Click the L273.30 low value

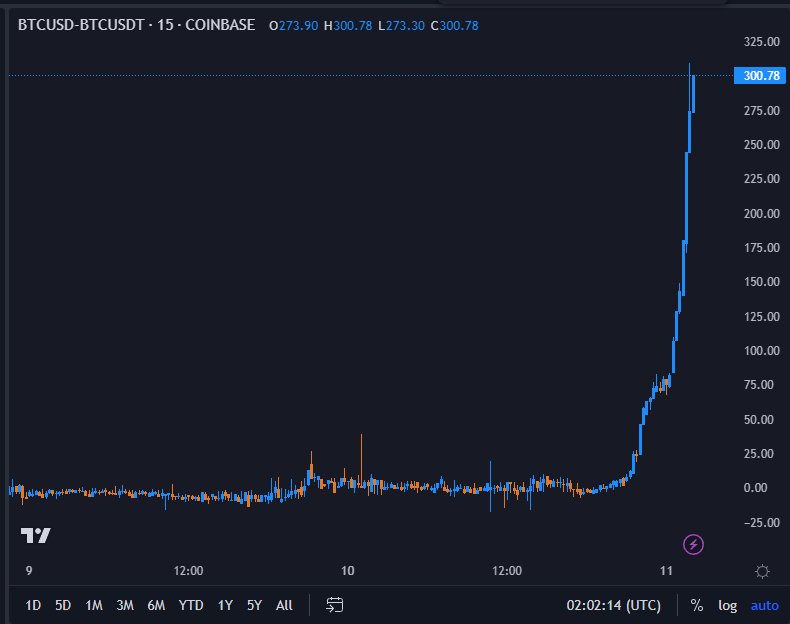point(402,26)
